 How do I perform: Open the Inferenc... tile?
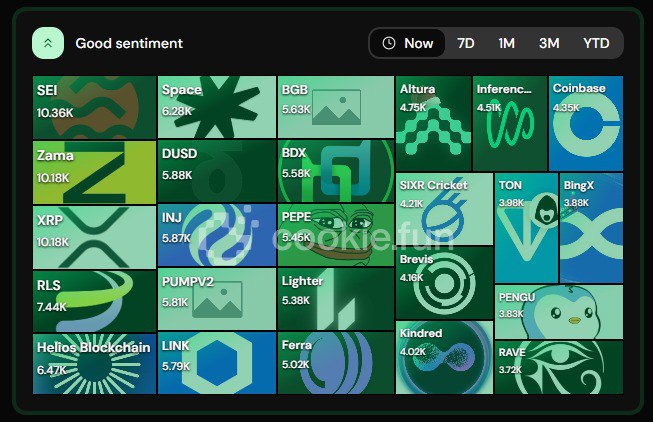[510, 123]
